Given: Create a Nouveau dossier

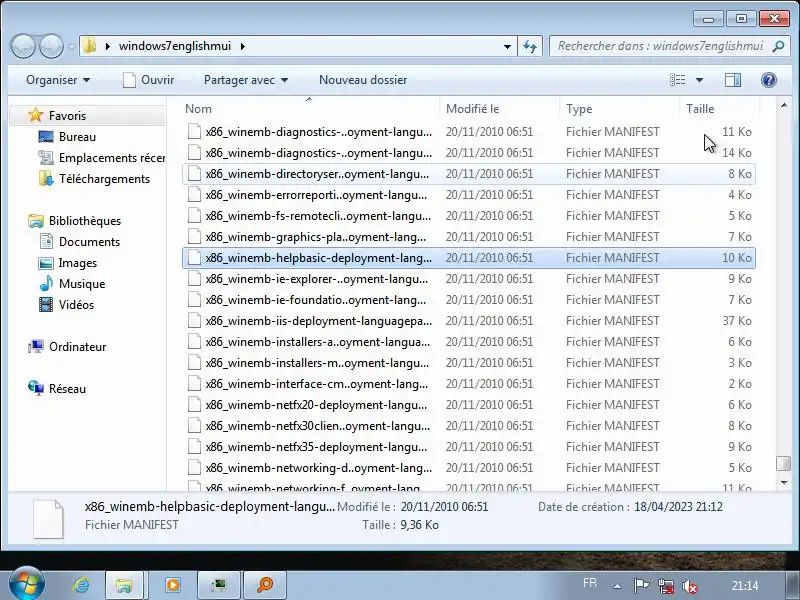Looking at the screenshot, I should coord(363,80).
